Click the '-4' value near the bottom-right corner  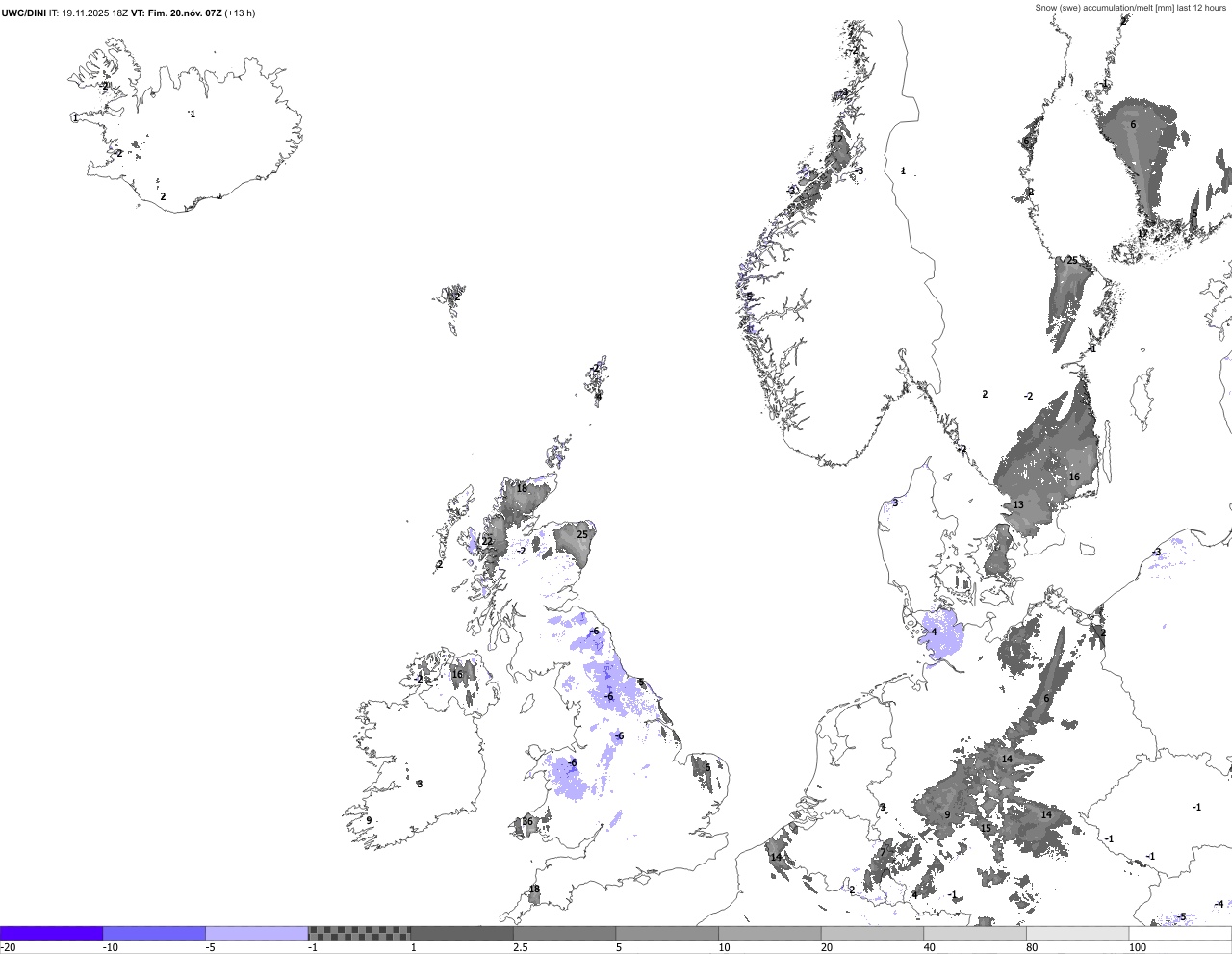click(1219, 904)
